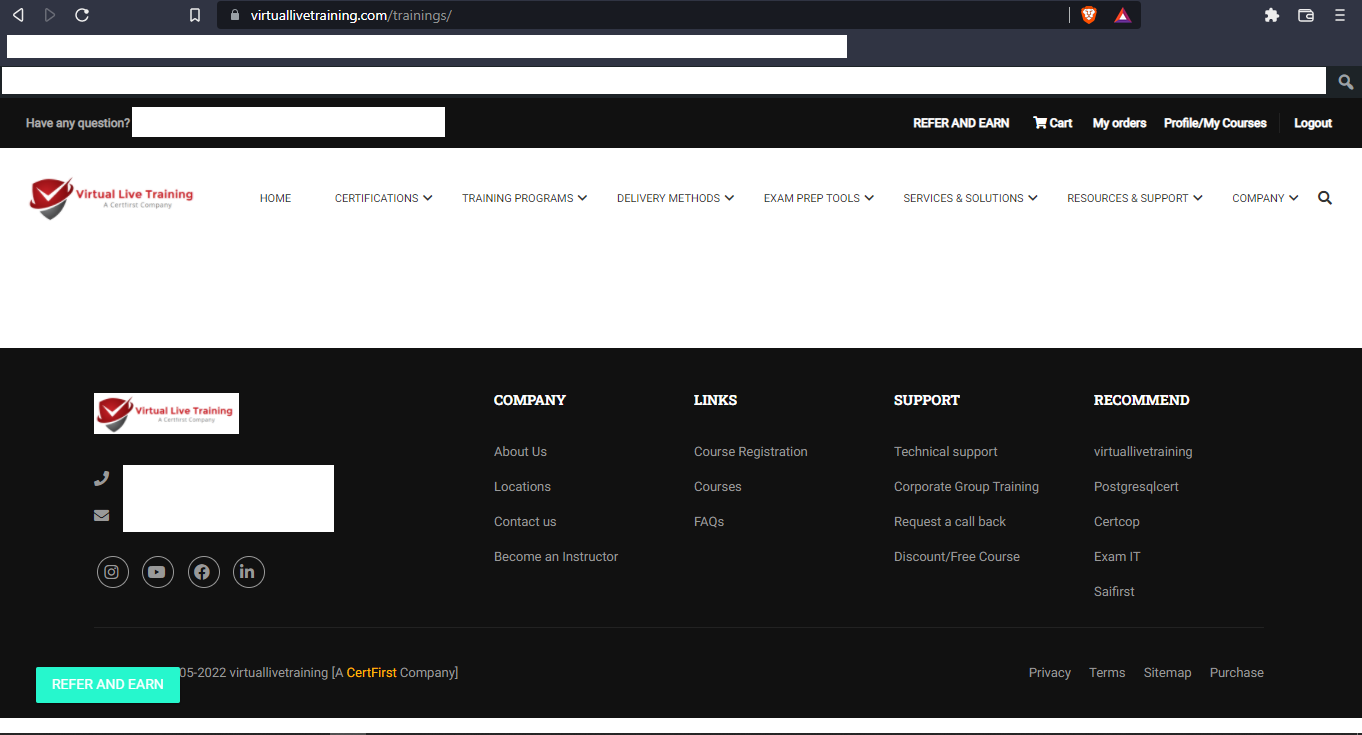1362x735 pixels.
Task: Click the phone icon in the footer
Action: click(x=101, y=479)
